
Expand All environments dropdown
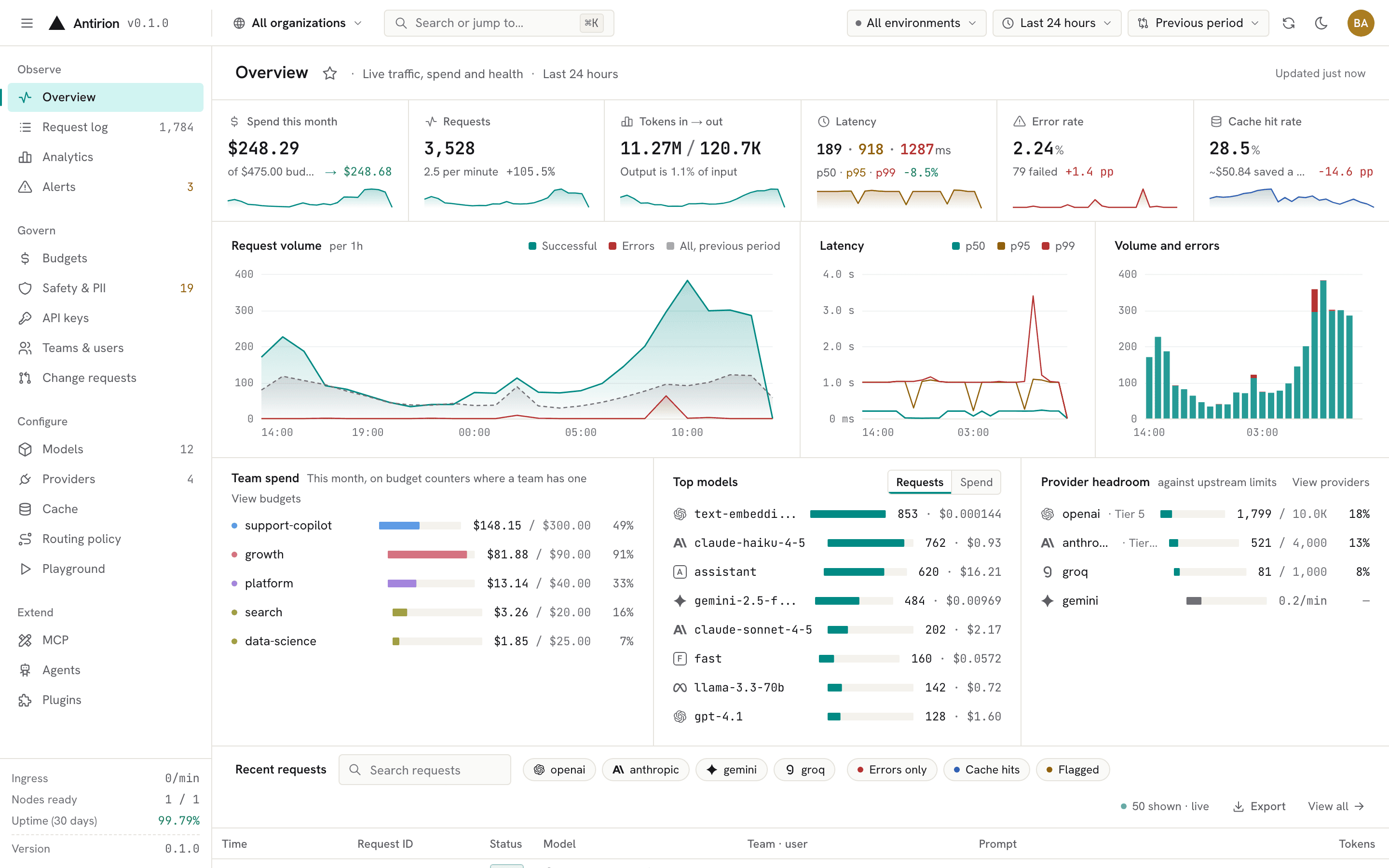tap(916, 23)
